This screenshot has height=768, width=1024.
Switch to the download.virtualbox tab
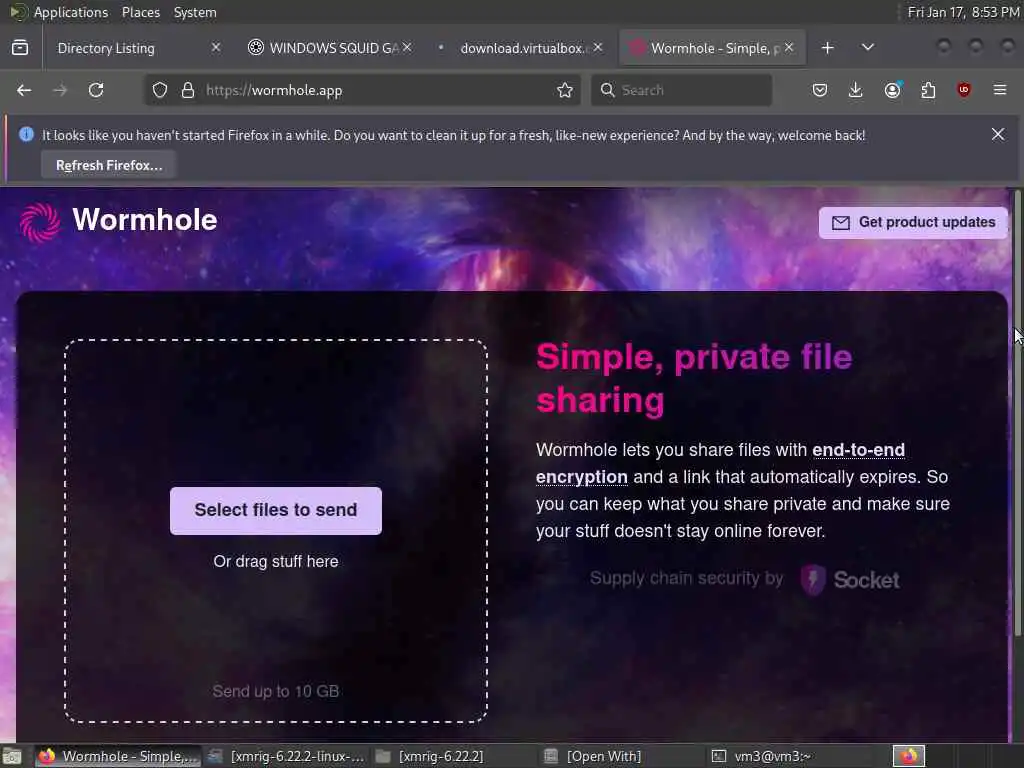[x=520, y=48]
